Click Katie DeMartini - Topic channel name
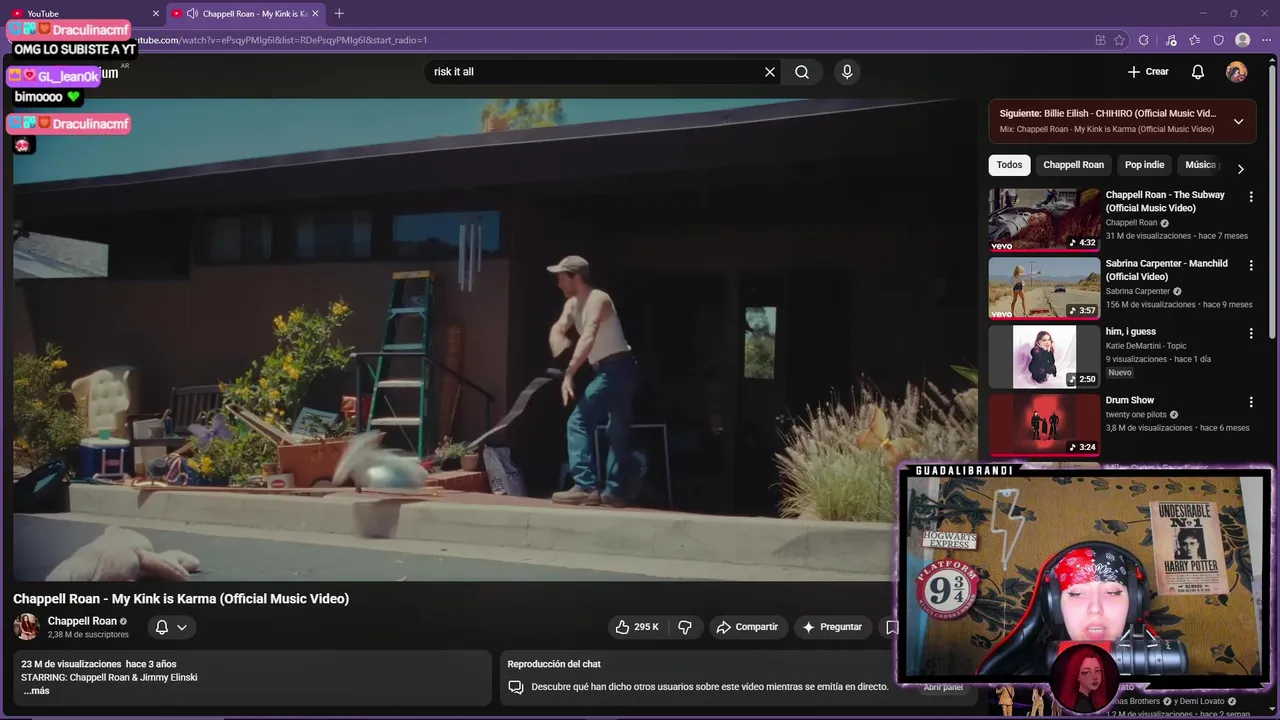The image size is (1280, 720). (x=1146, y=346)
